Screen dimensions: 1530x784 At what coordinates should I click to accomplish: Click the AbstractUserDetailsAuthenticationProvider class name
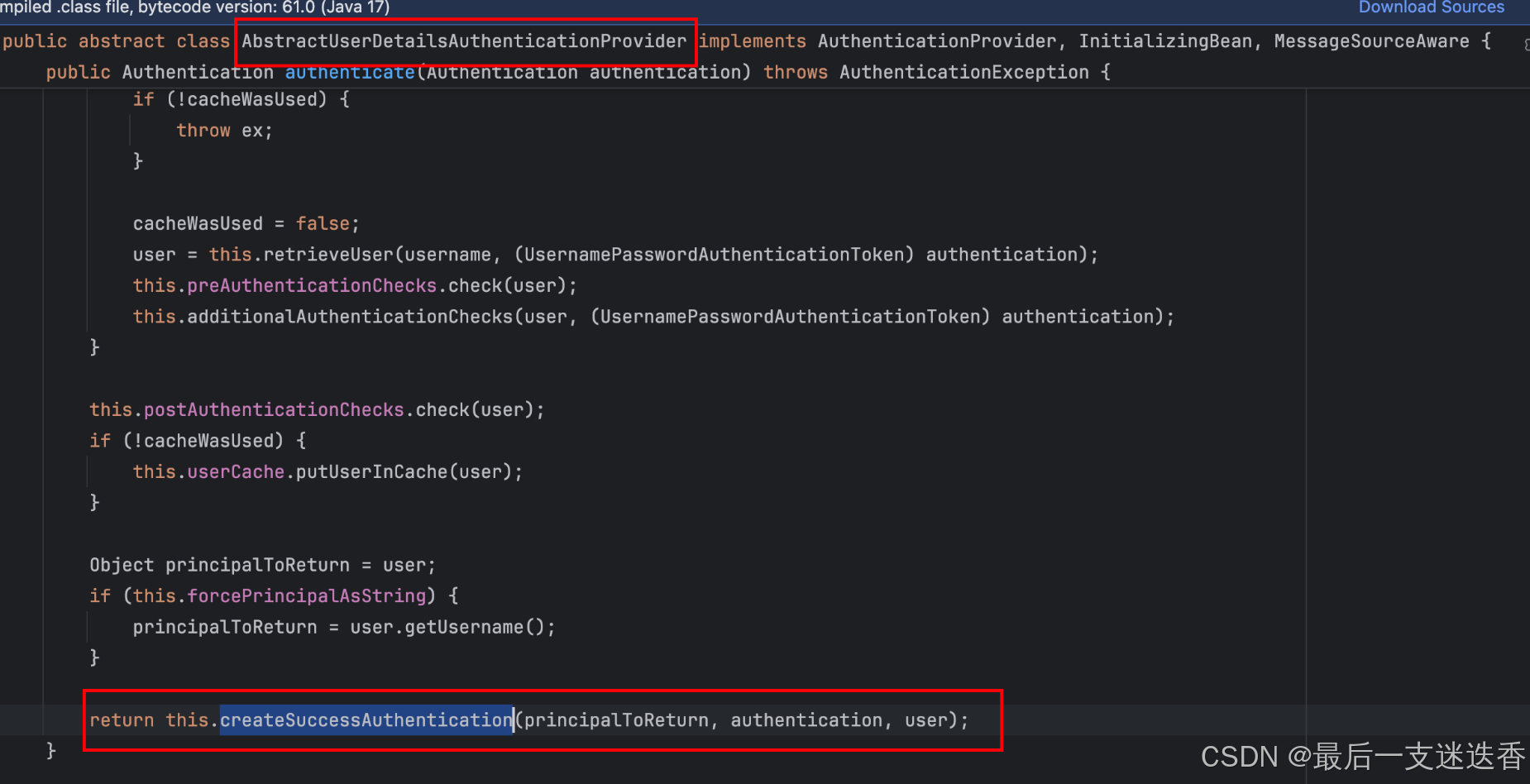click(464, 41)
